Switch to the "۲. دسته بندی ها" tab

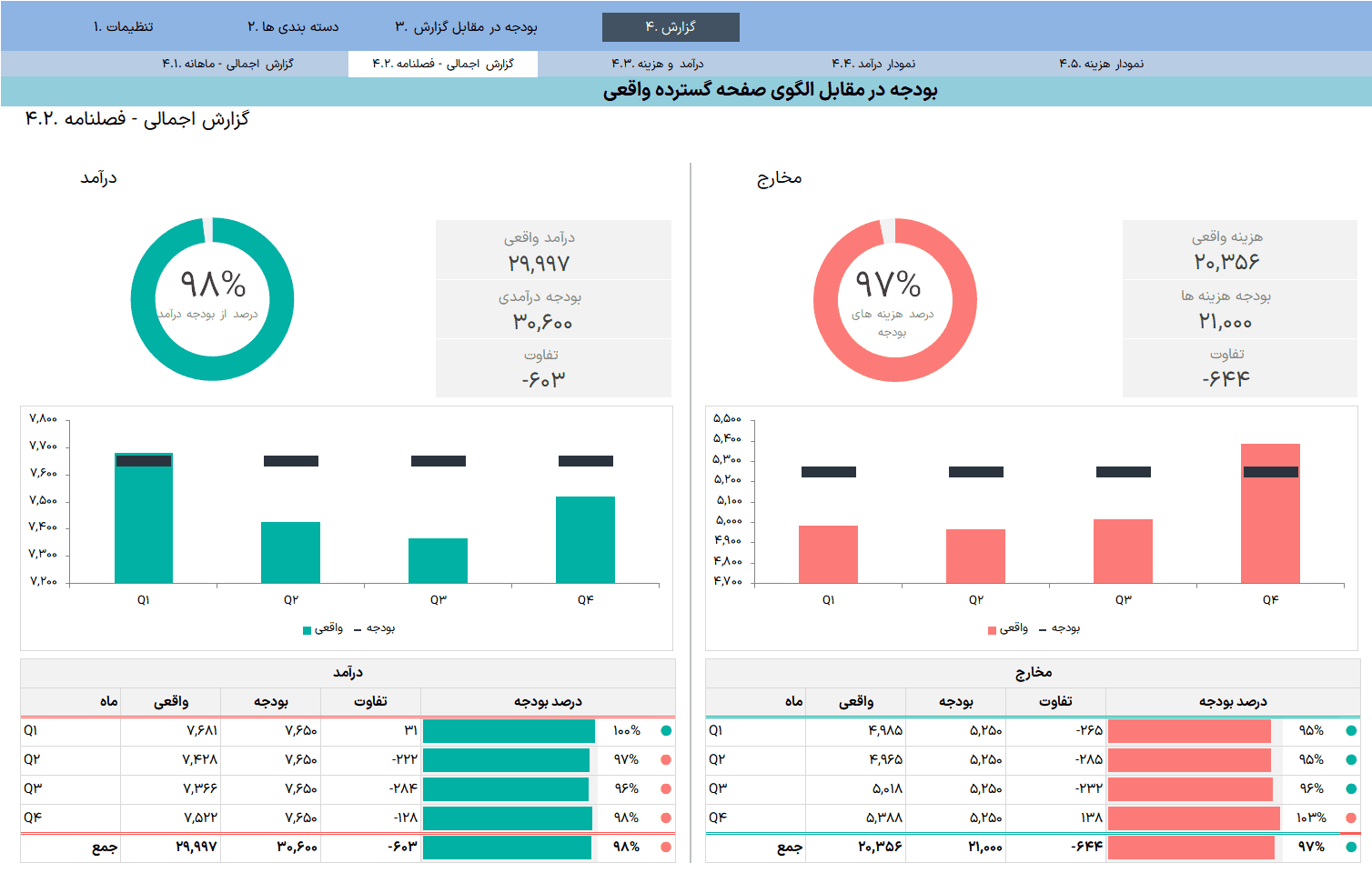293,27
